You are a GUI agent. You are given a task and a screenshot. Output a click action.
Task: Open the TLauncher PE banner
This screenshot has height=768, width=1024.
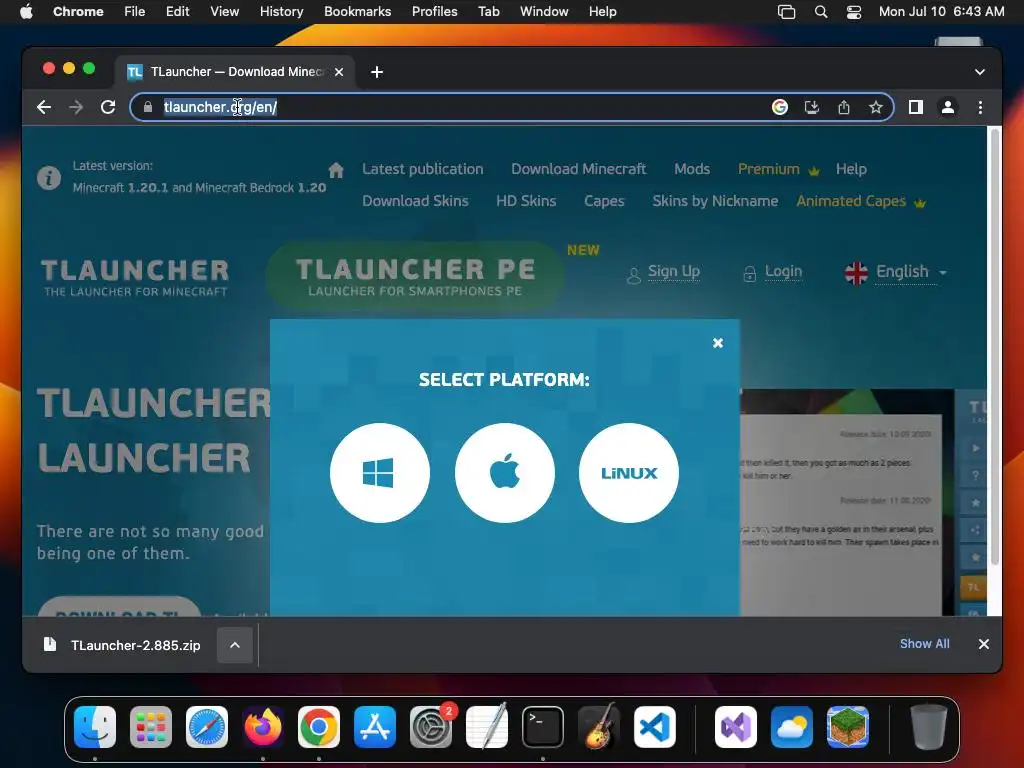(415, 276)
